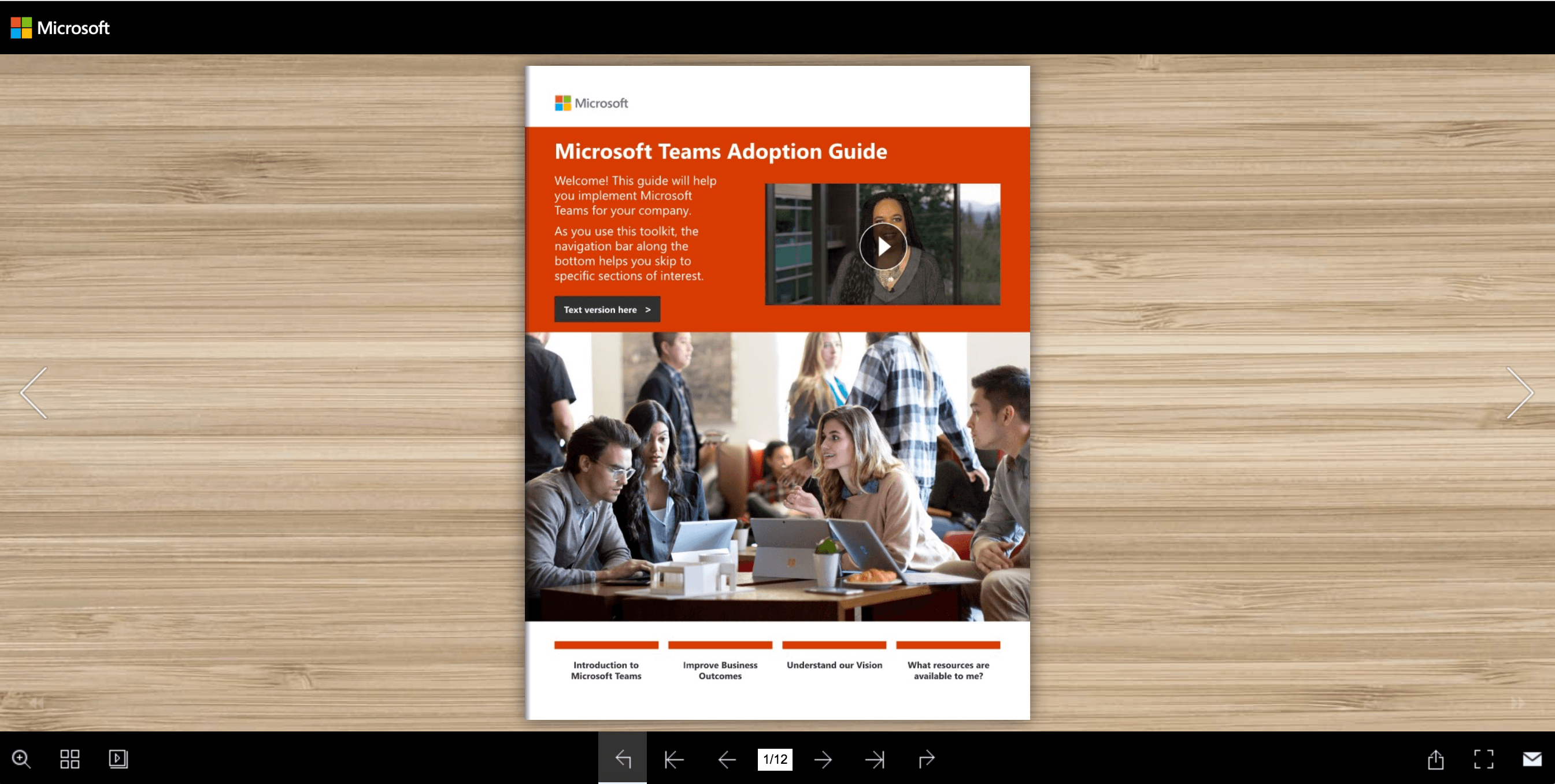Open Improve Business Outcomes section
This screenshot has width=1555, height=784.
pos(720,670)
